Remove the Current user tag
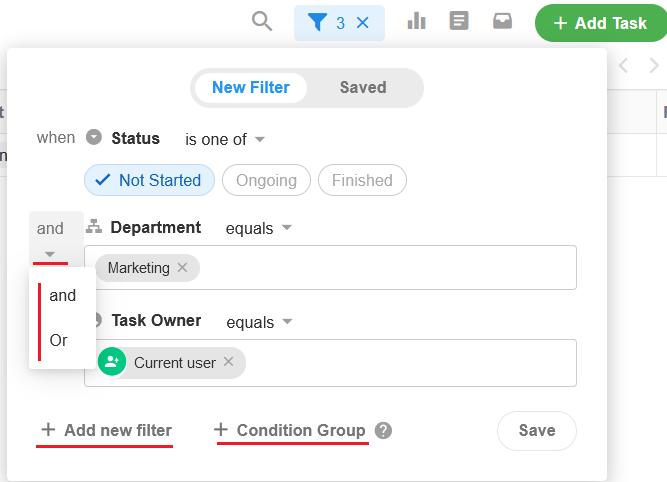 (228, 362)
